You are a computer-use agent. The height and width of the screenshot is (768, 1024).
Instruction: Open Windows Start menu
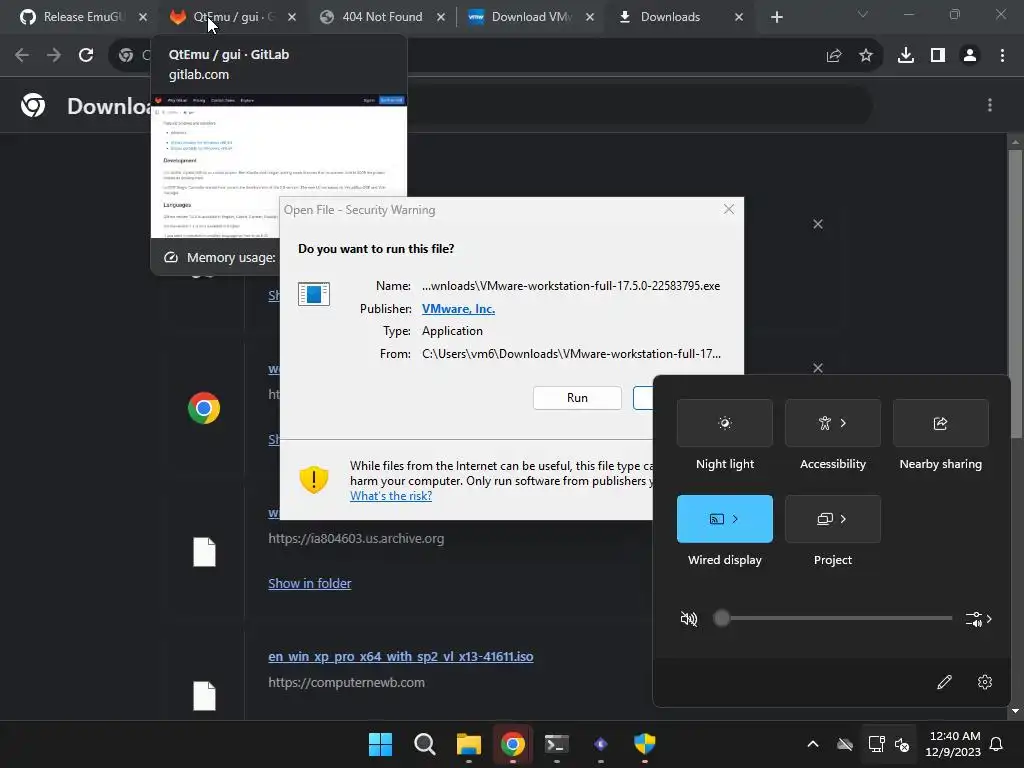pyautogui.click(x=380, y=744)
